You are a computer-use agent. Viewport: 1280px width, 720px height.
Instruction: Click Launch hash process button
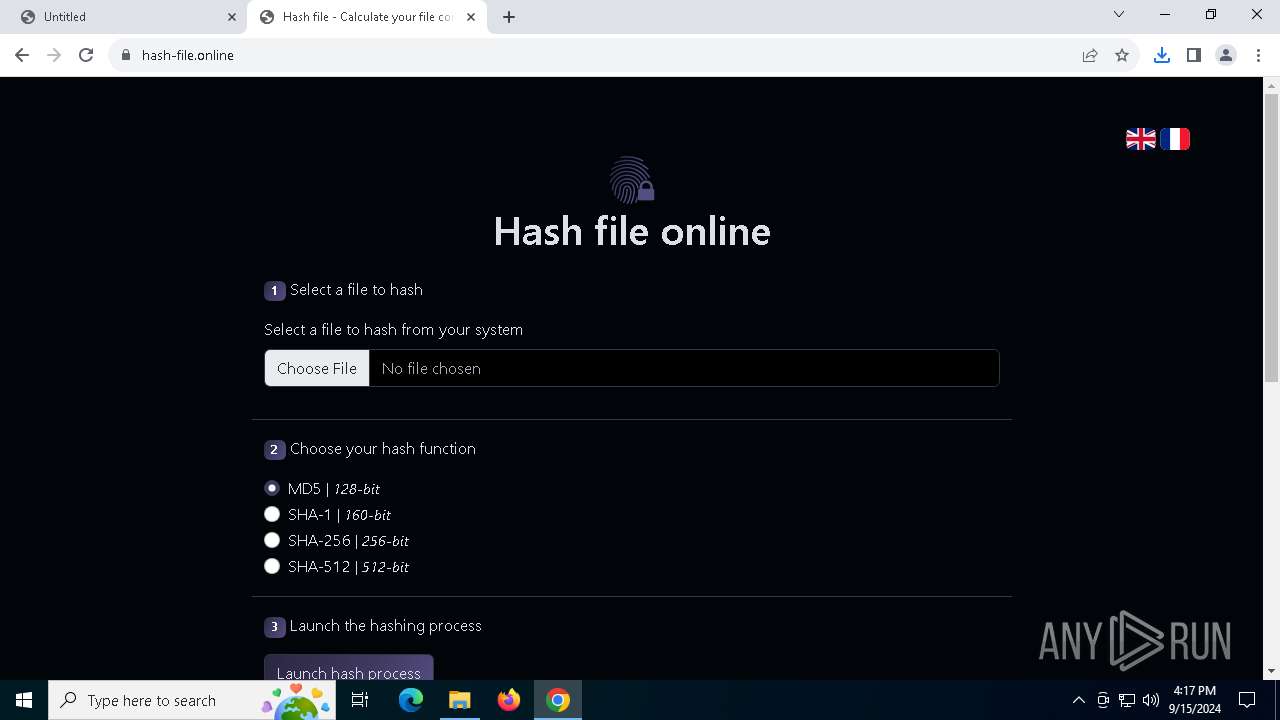coord(348,667)
